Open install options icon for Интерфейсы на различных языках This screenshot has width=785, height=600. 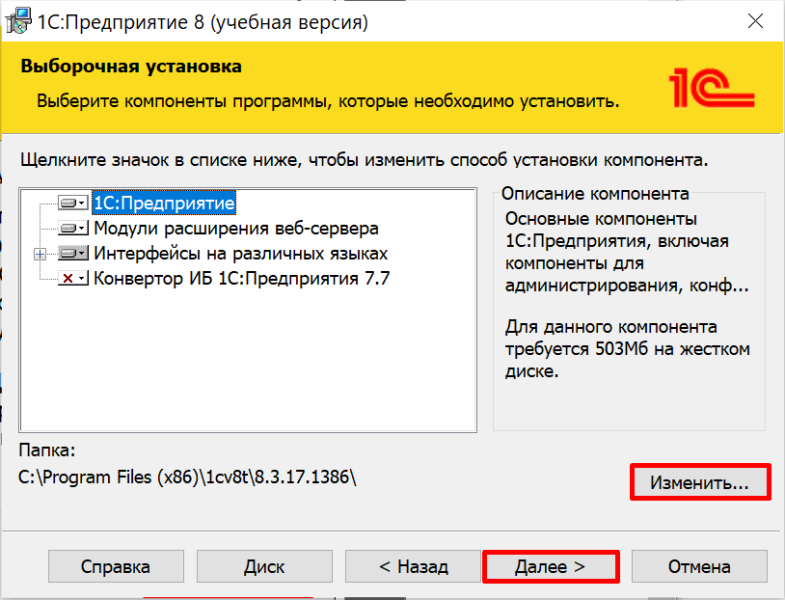pos(74,254)
